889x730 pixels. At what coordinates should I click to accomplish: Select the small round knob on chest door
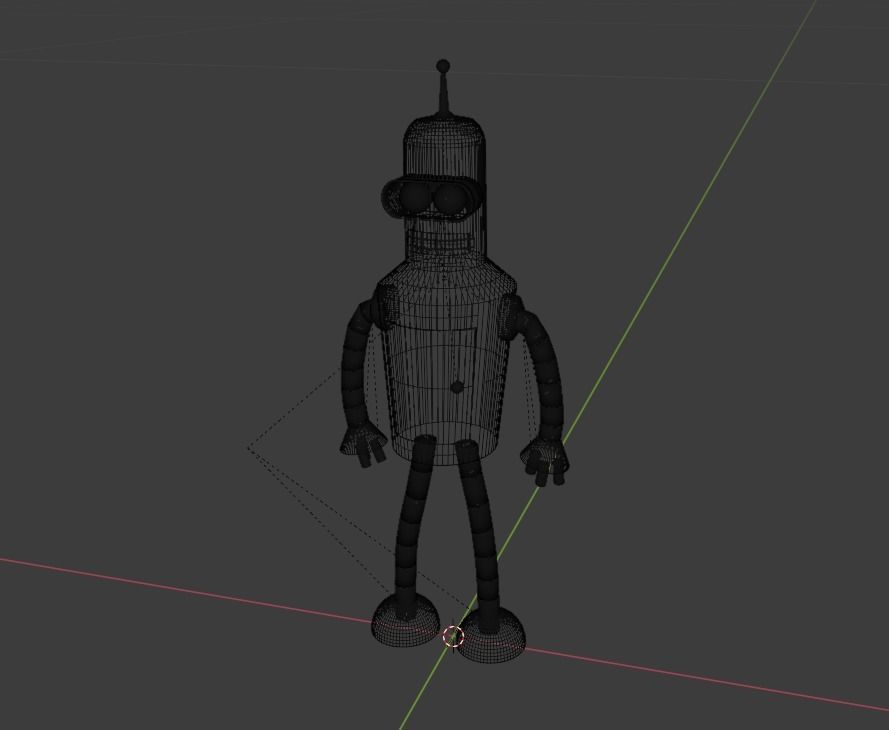pos(457,387)
